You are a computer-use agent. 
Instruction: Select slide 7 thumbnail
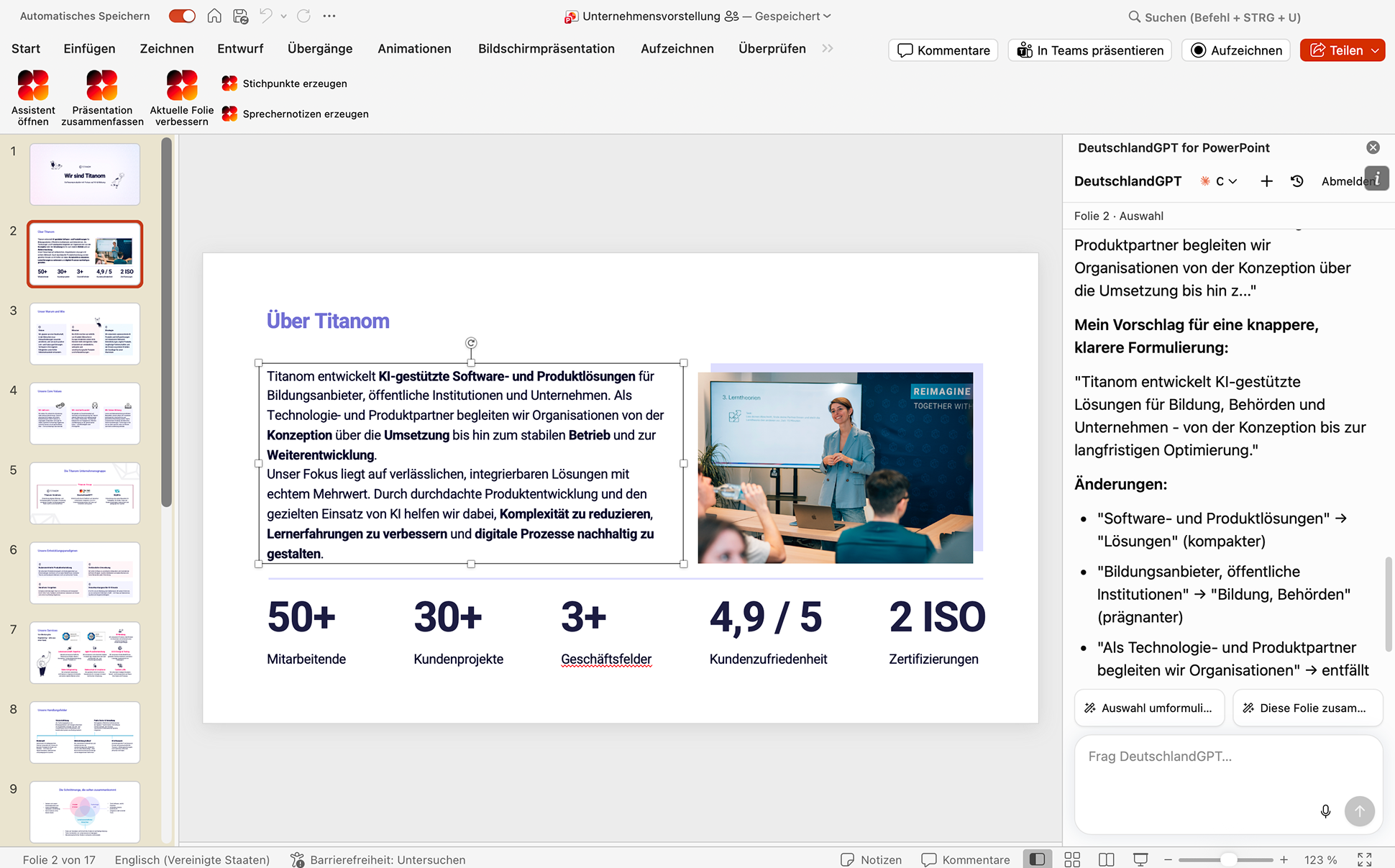coord(85,652)
